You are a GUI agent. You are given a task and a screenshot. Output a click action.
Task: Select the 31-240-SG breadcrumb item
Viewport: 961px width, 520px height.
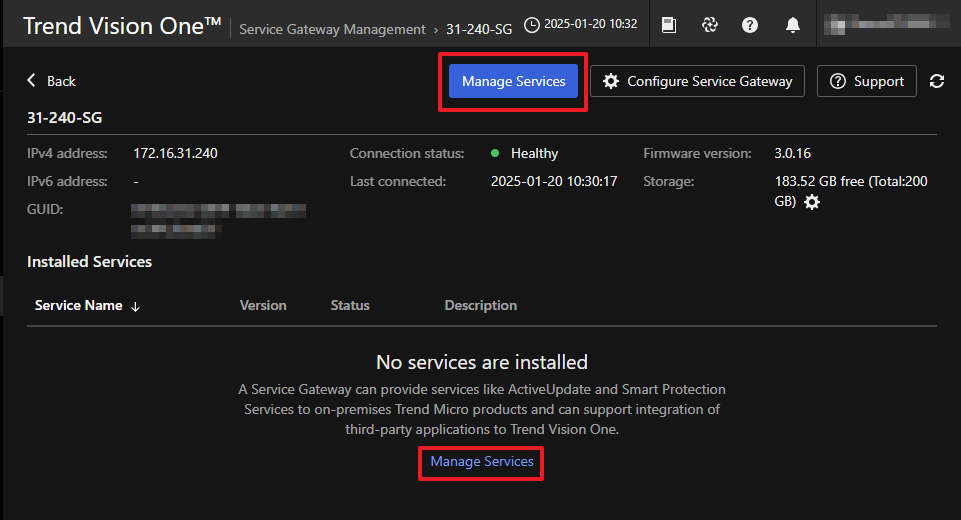click(479, 29)
